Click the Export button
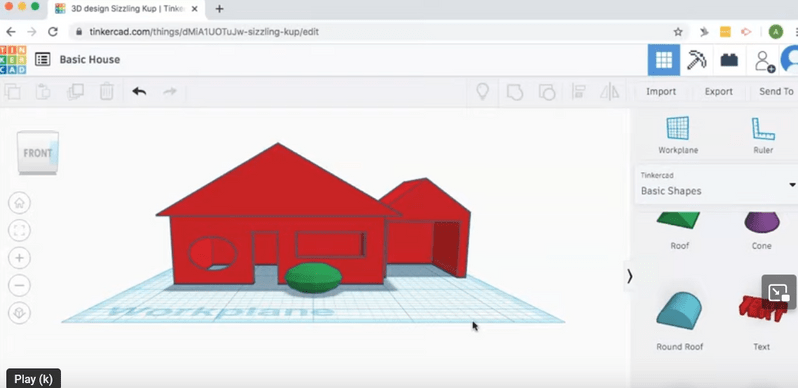Viewport: 798px width, 388px height. 719,92
